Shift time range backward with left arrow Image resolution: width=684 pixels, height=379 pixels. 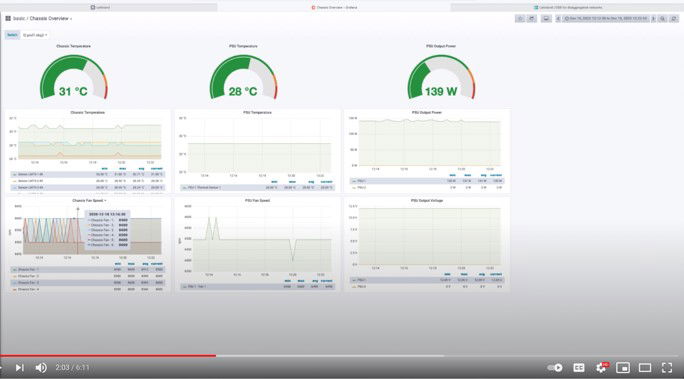558,19
